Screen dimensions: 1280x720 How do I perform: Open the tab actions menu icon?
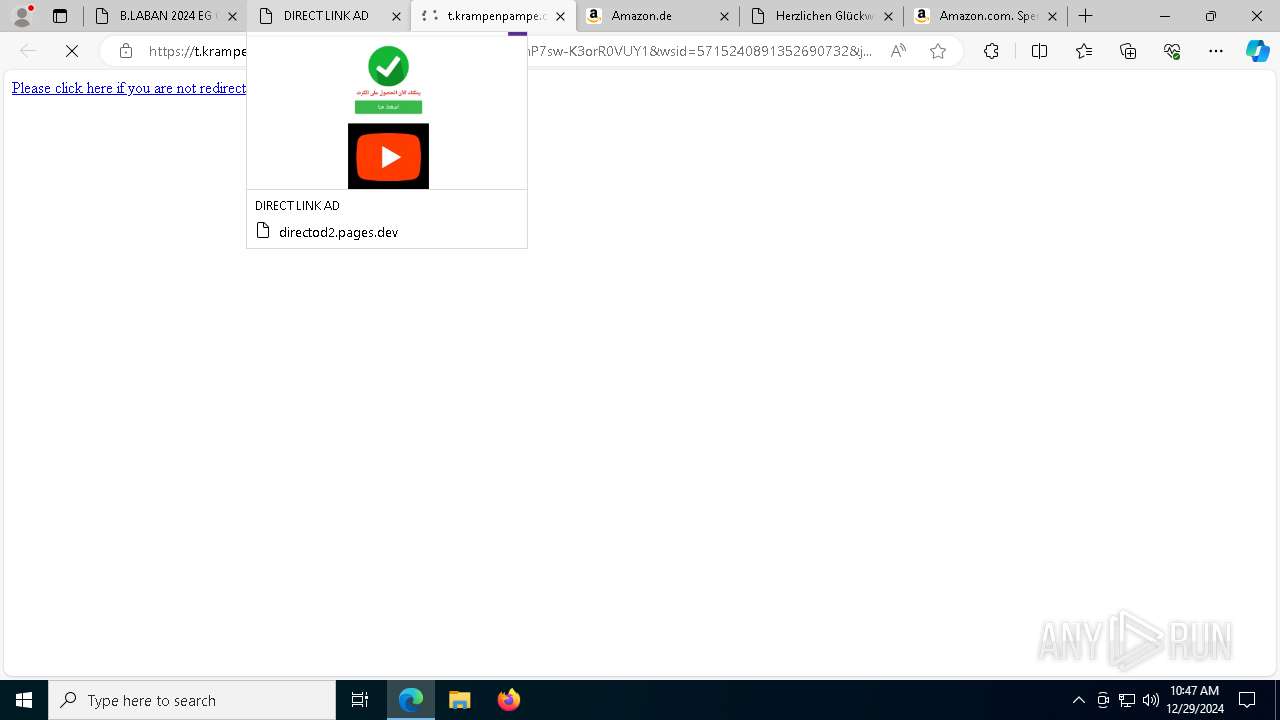click(60, 16)
